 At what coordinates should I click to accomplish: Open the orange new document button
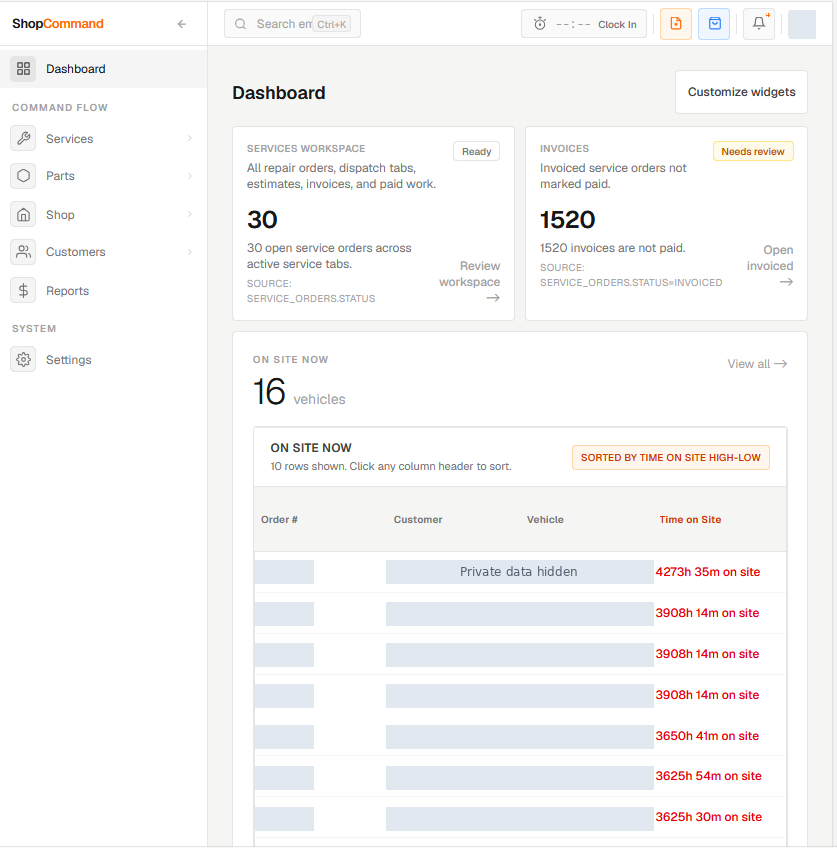click(x=676, y=24)
